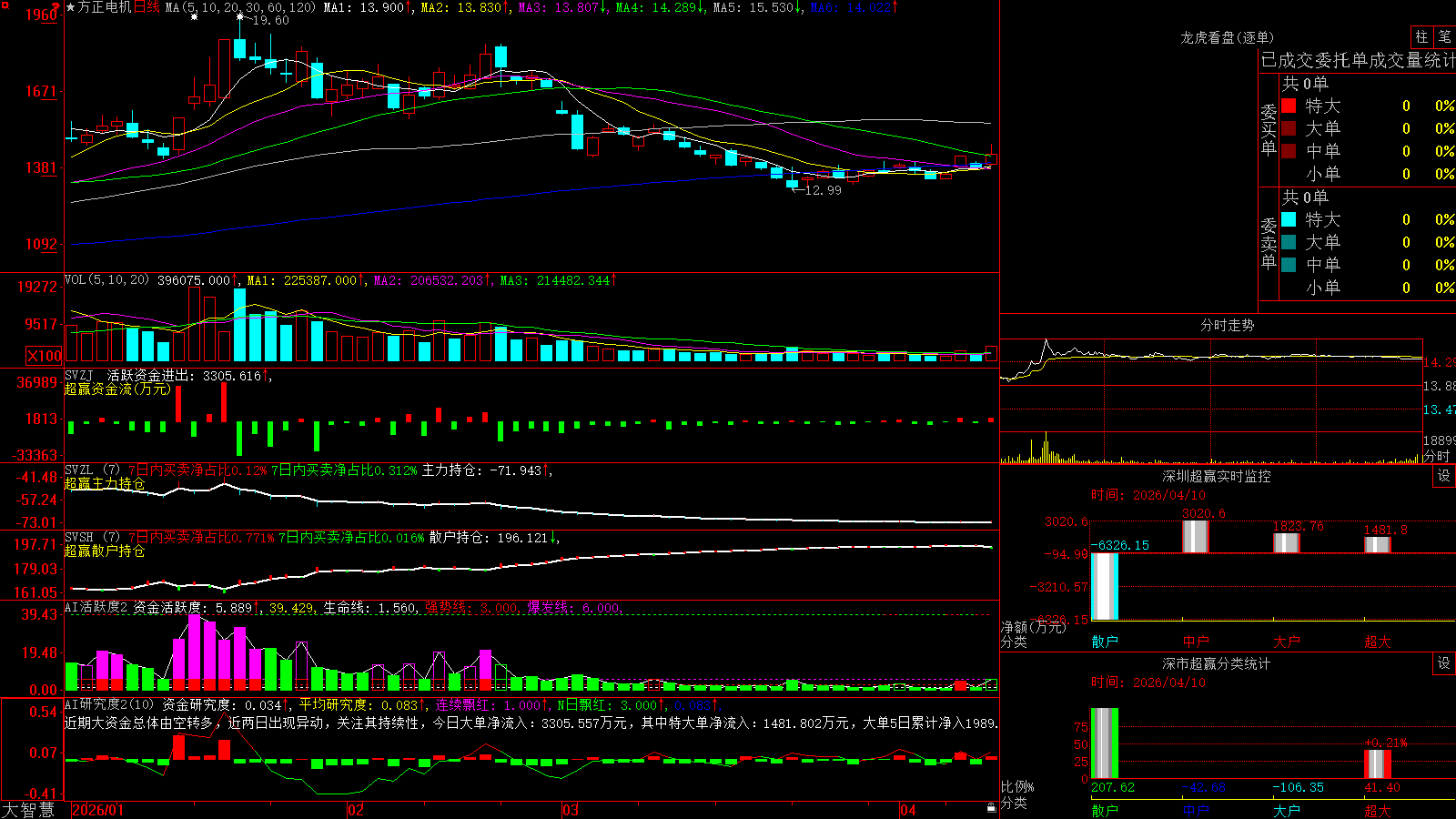Click the 委卖单 vertical section label
The image size is (1456, 819).
(x=1269, y=243)
